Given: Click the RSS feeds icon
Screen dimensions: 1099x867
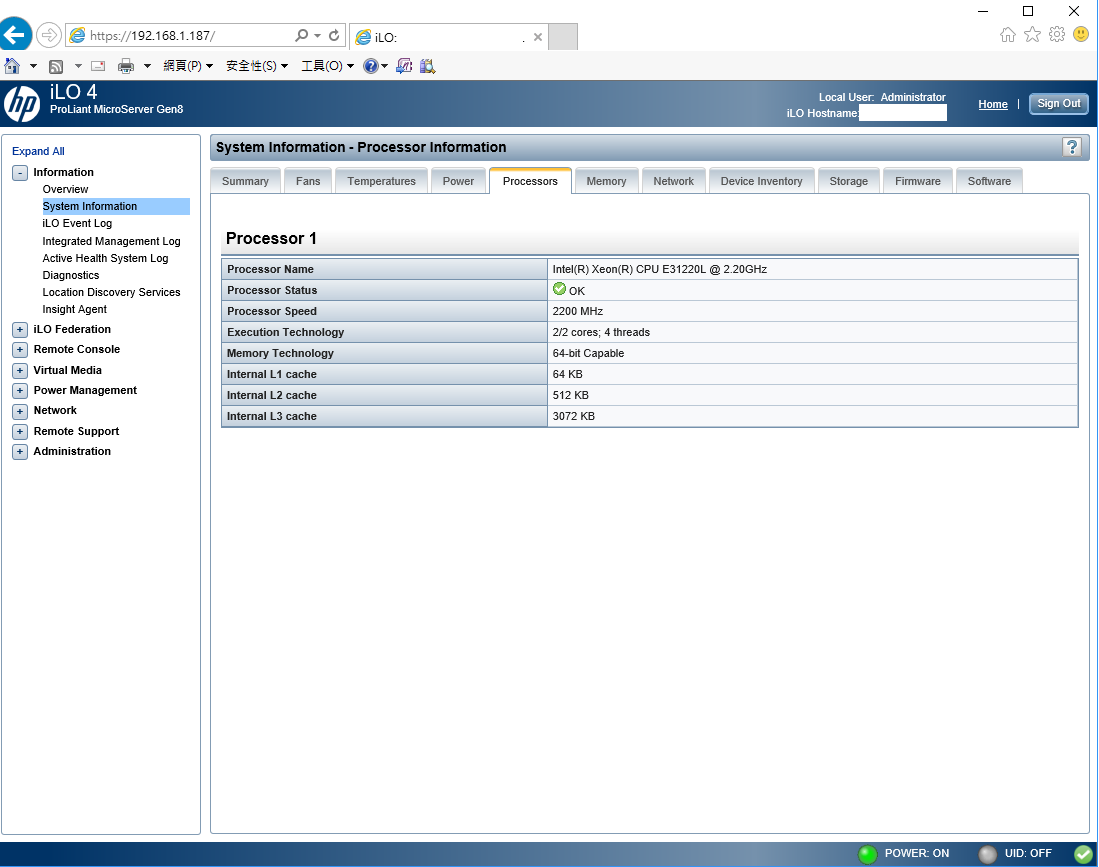Looking at the screenshot, I should [56, 66].
